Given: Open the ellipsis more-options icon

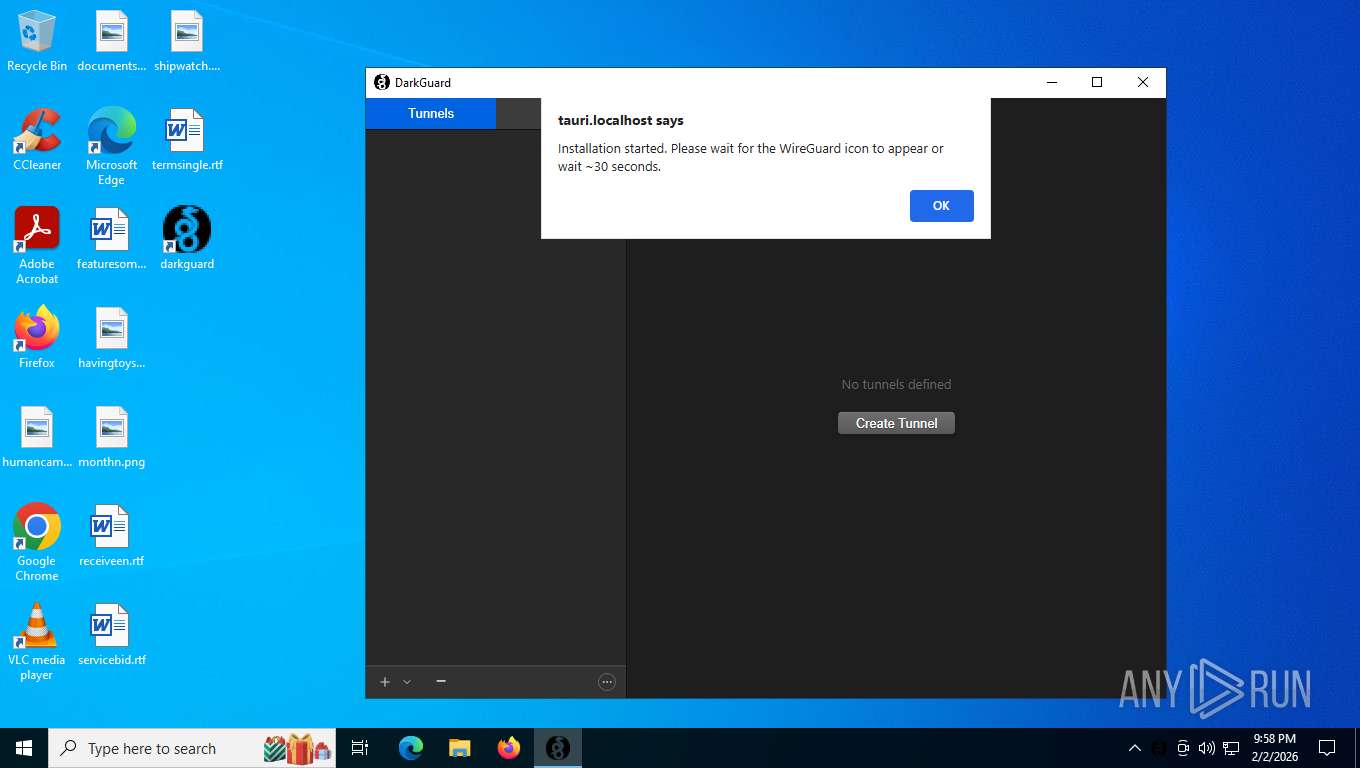Looking at the screenshot, I should coord(606,682).
